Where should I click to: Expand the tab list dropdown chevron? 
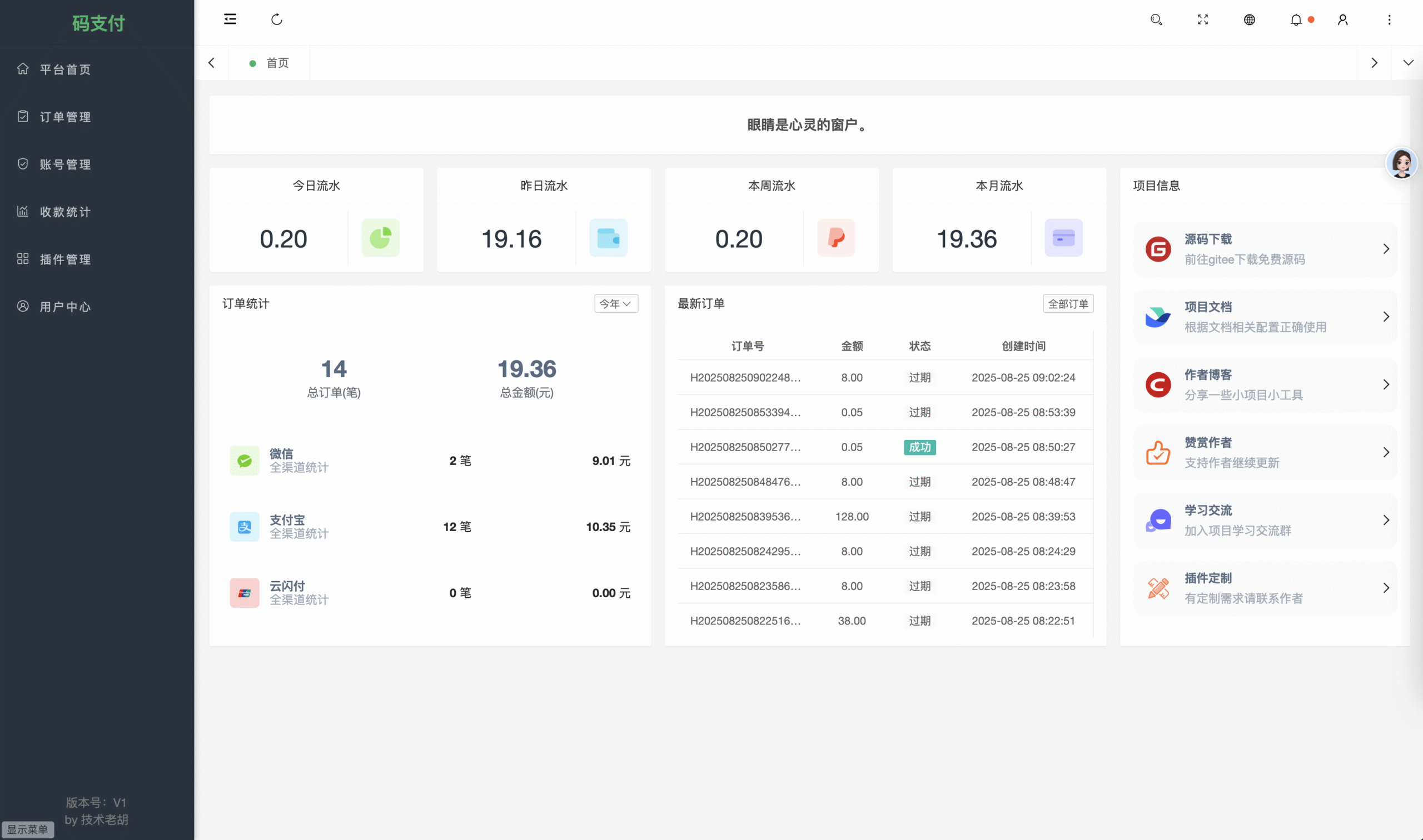click(x=1407, y=63)
